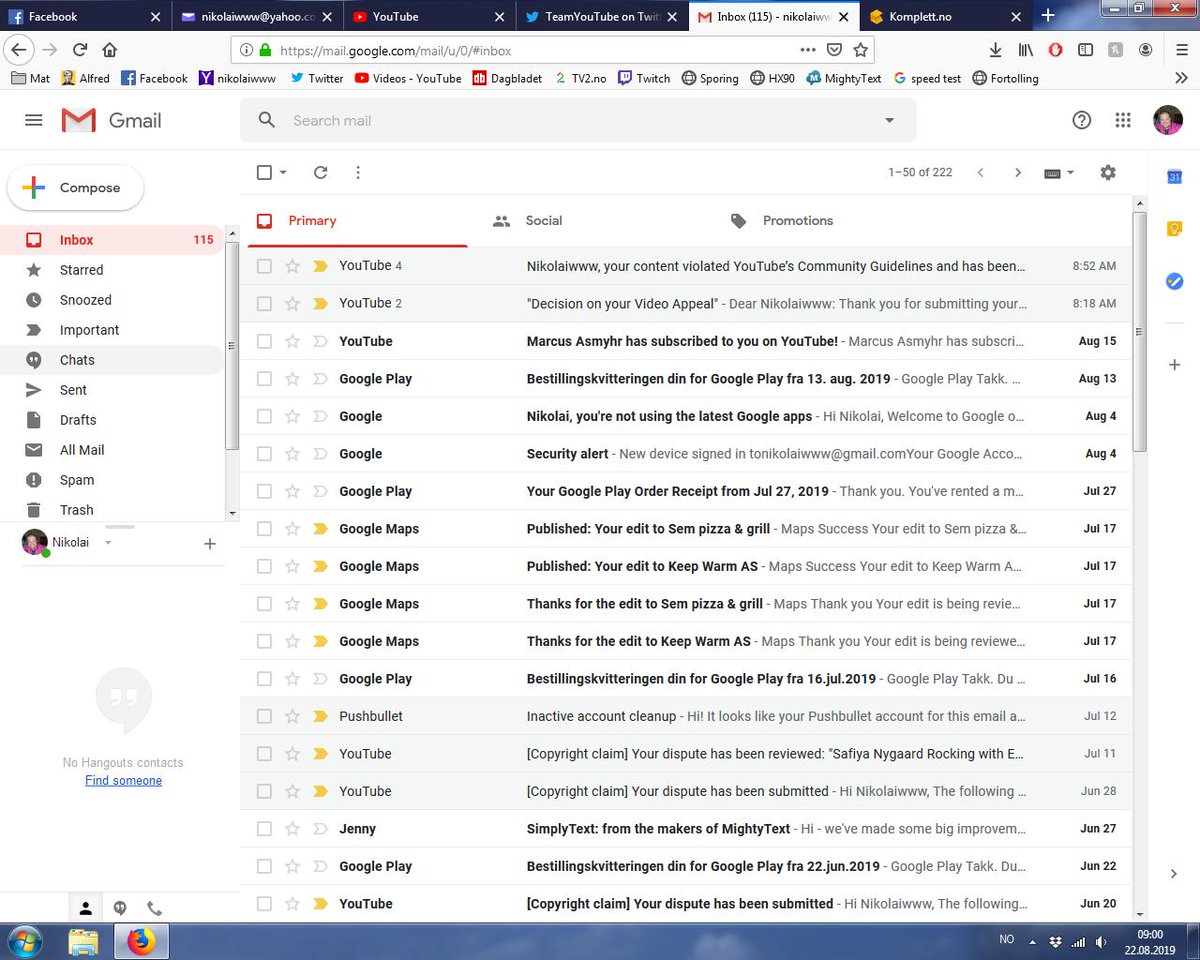The height and width of the screenshot is (960, 1200).
Task: Click the Search mail field
Action: pyautogui.click(x=578, y=120)
